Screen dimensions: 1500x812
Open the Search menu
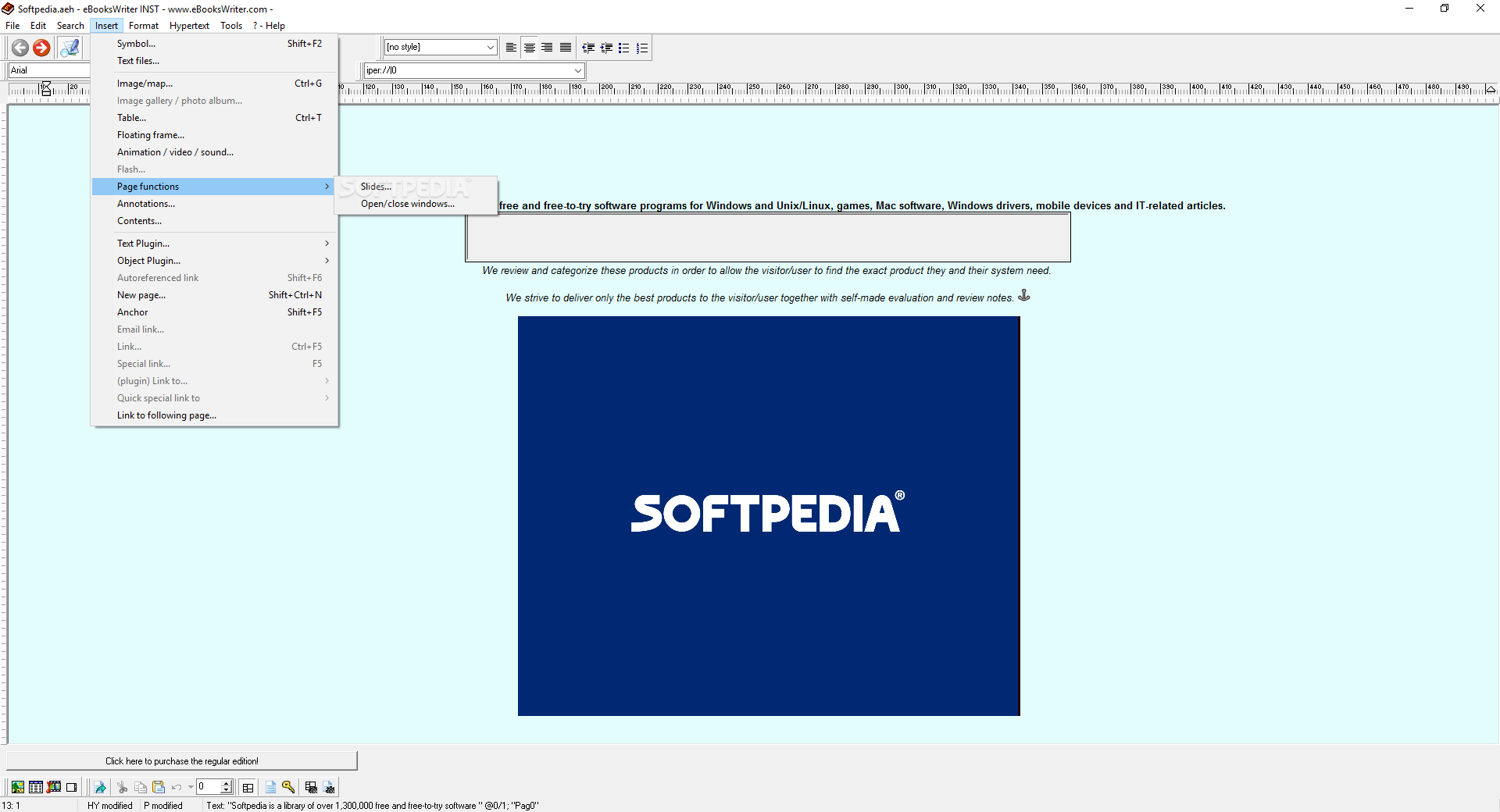pyautogui.click(x=70, y=26)
